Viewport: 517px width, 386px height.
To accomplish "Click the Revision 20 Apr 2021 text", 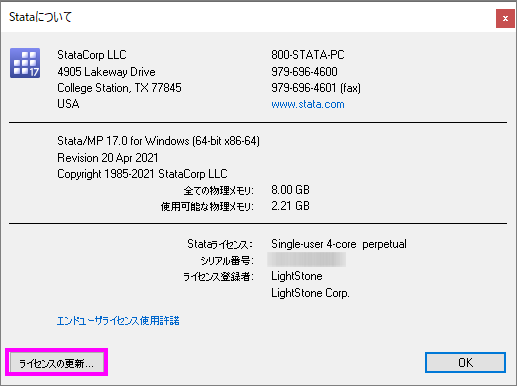I will [108, 158].
